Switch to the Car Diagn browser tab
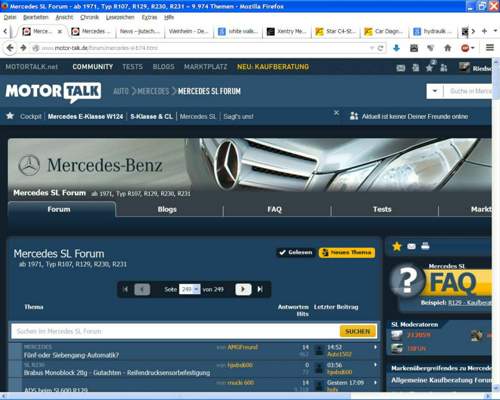The width and height of the screenshot is (500, 400). point(384,31)
